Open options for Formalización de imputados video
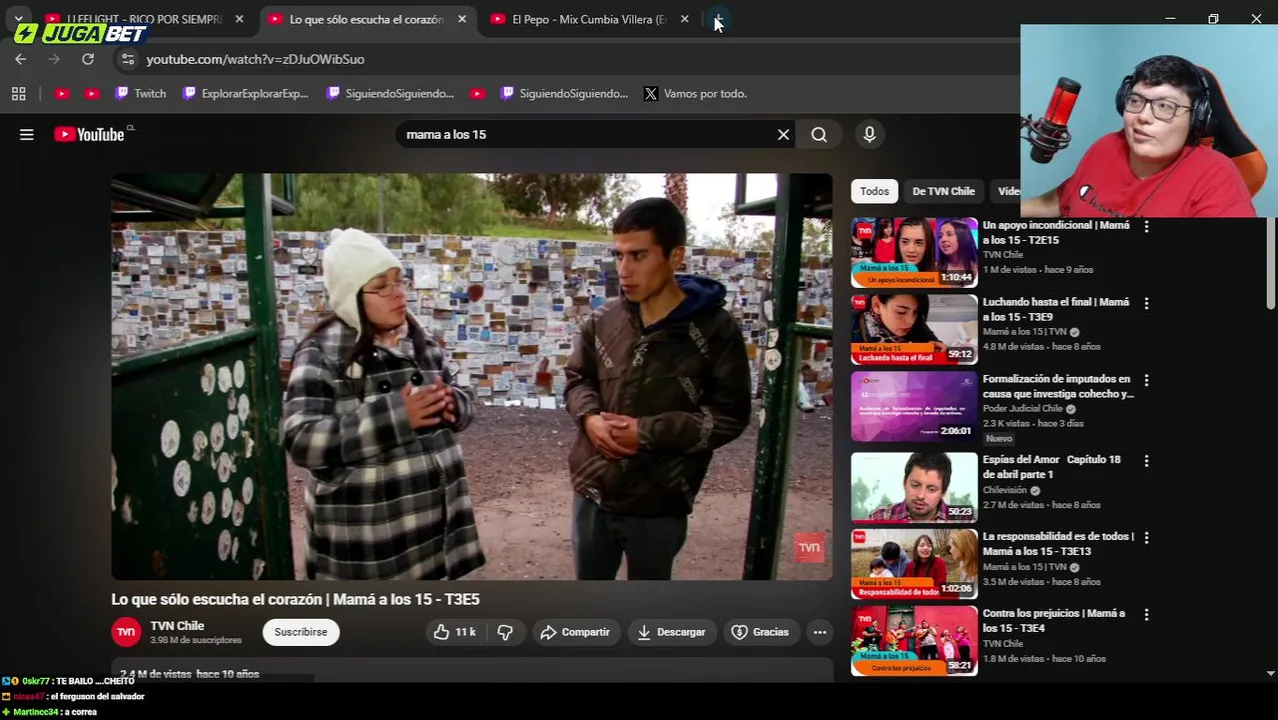1278x720 pixels. (x=1146, y=380)
